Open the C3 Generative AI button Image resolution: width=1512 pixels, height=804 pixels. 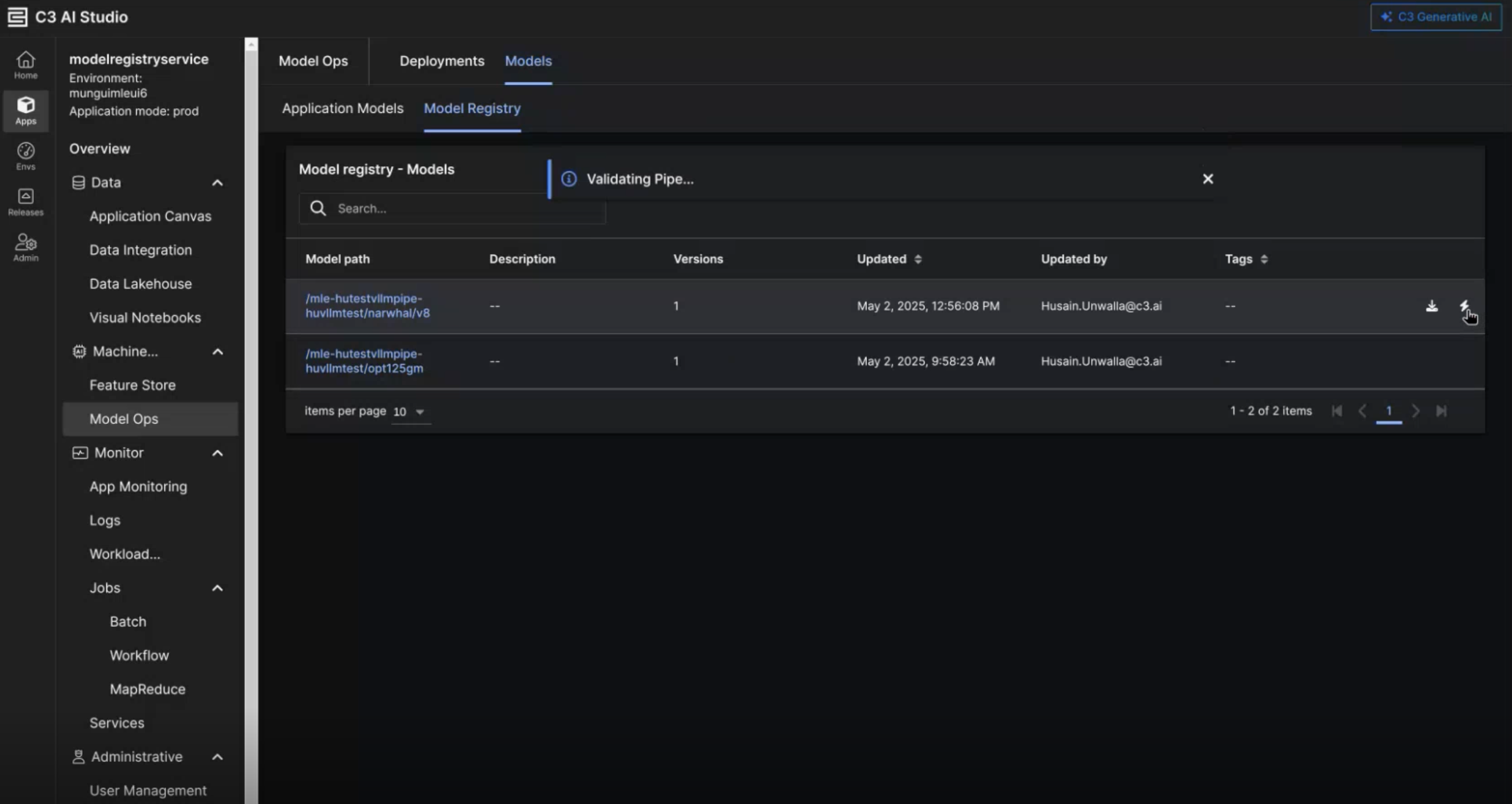point(1435,17)
